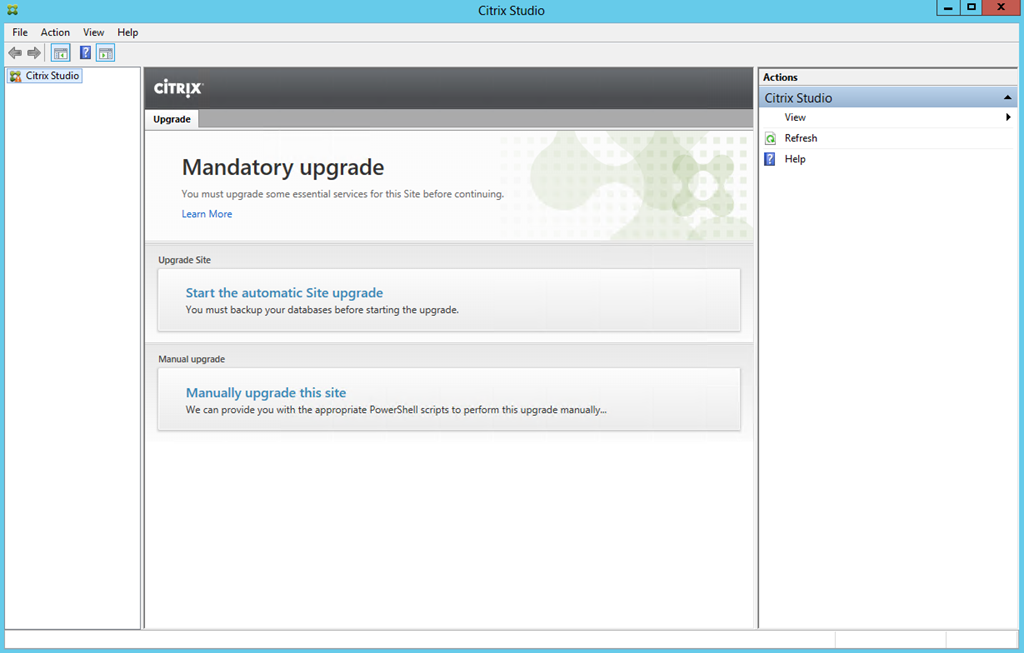Click the Forward arrow toolbar icon
Screen dimensions: 1024x653
click(34, 53)
